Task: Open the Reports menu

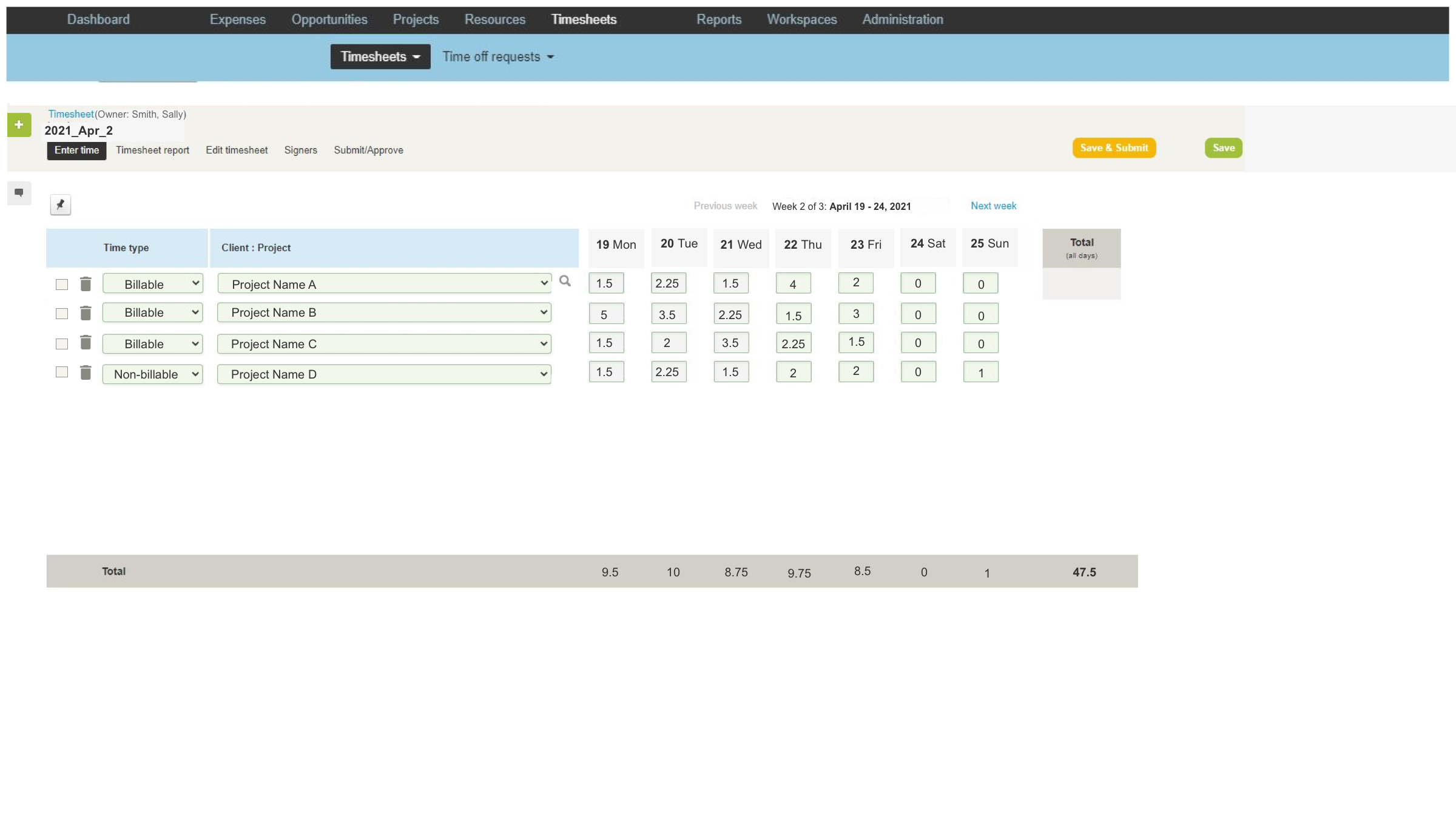Action: point(718,19)
